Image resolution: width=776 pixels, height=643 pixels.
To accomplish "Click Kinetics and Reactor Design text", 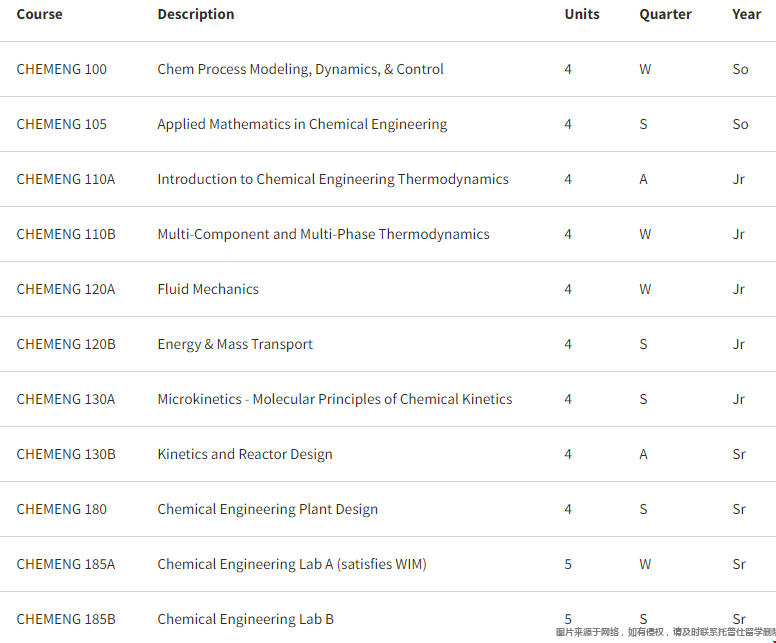I will 245,454.
